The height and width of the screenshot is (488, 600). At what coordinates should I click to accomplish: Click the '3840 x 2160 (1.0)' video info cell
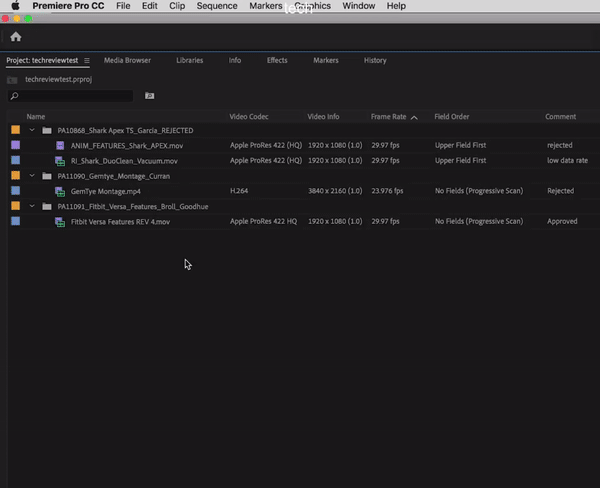pyautogui.click(x=335, y=191)
